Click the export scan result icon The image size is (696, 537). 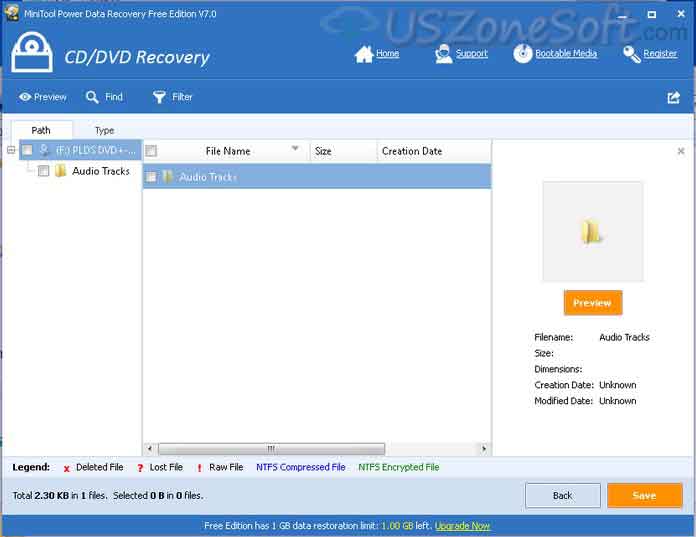click(673, 97)
